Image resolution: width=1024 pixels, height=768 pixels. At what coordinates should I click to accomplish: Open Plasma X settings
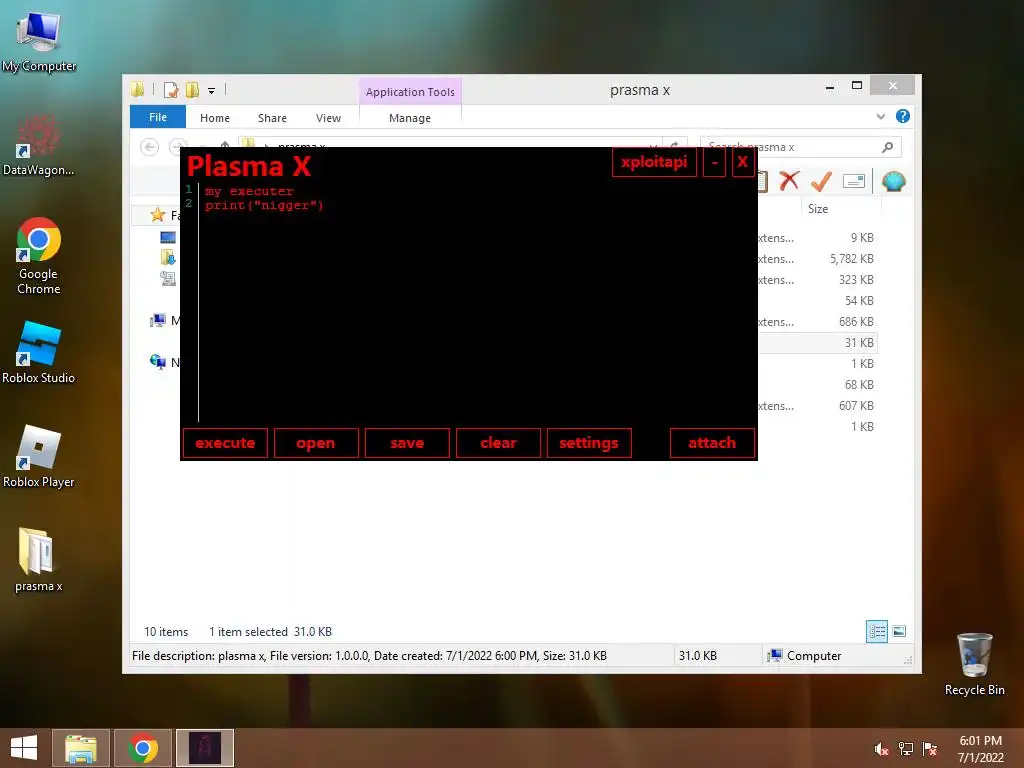tap(589, 443)
